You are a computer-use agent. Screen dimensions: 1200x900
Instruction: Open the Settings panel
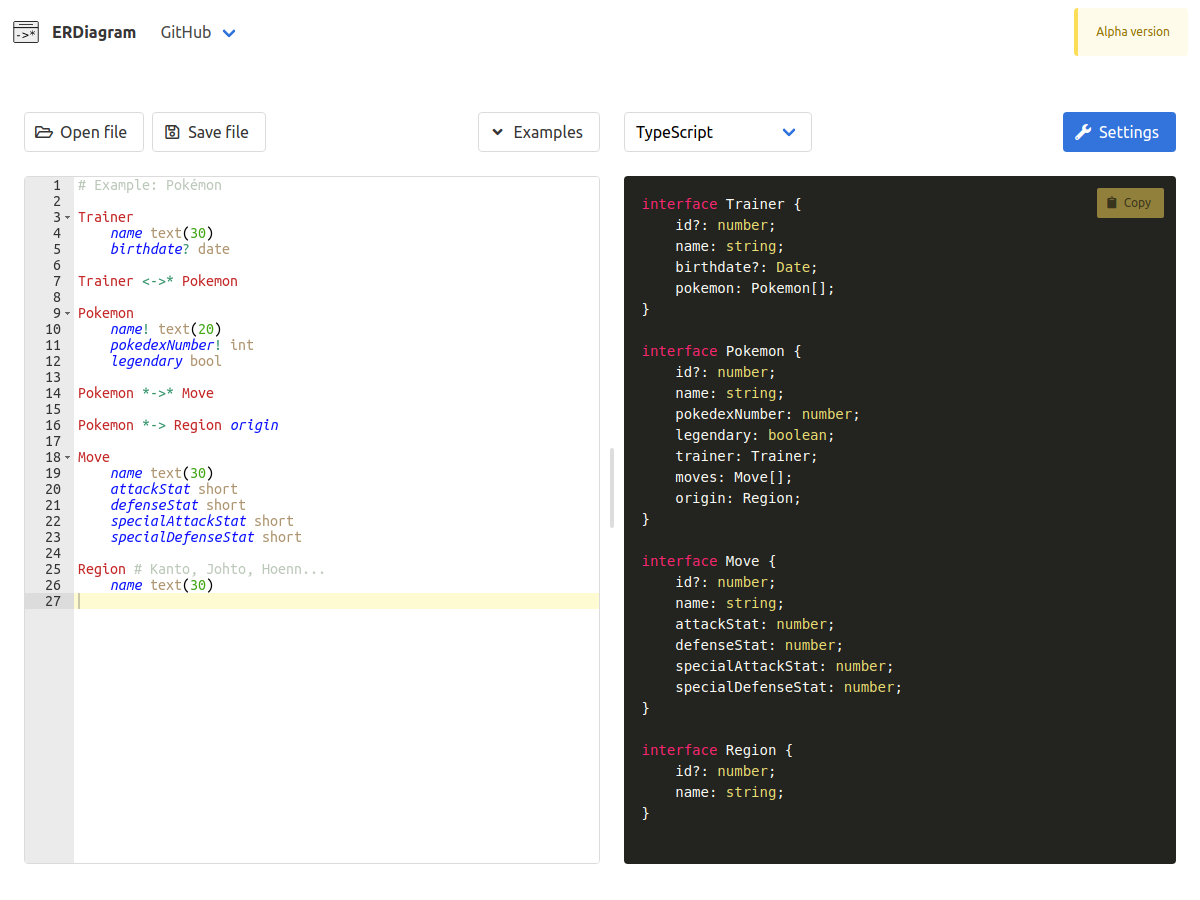point(1119,132)
